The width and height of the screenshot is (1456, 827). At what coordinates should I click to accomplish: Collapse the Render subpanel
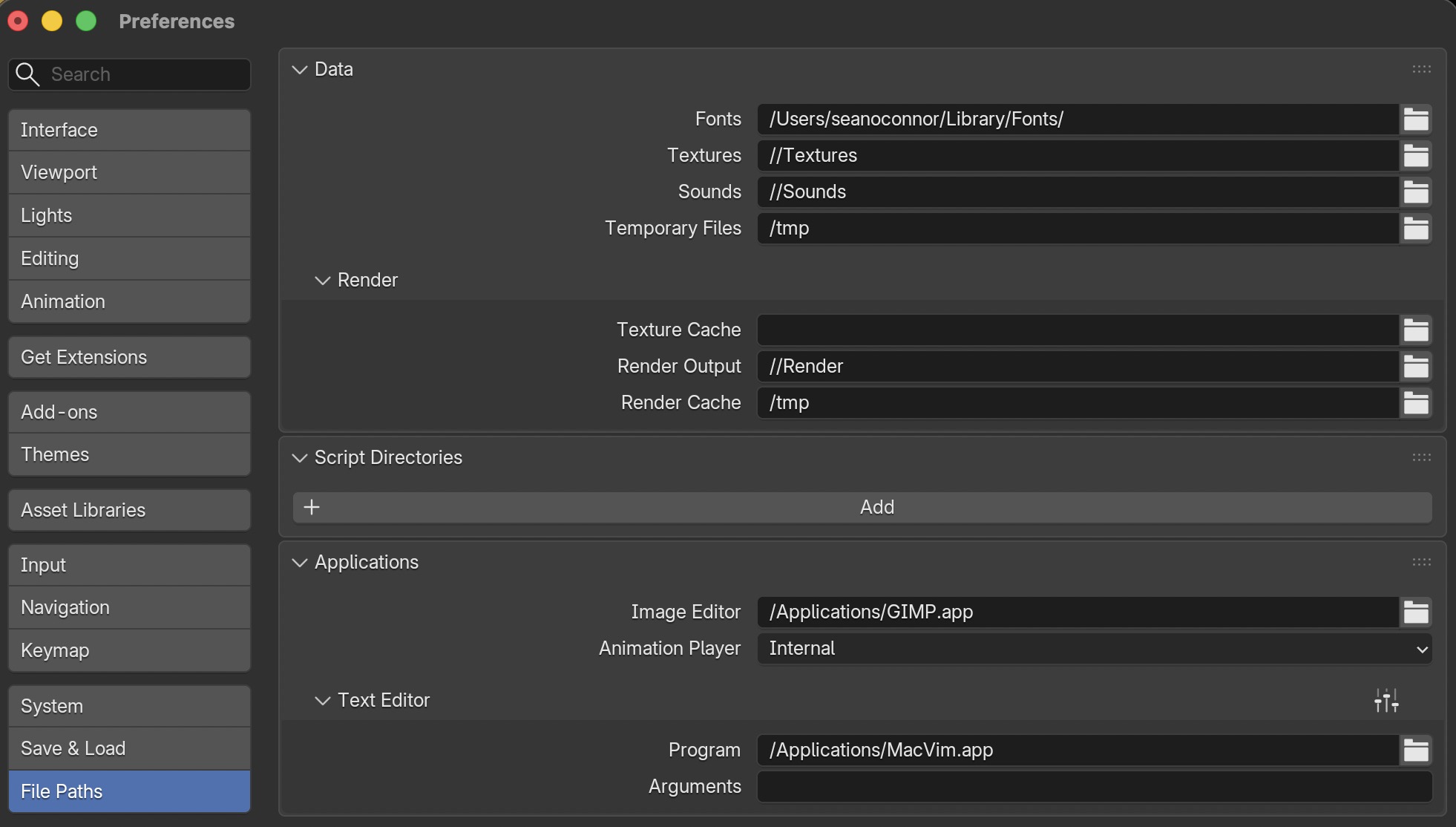[322, 281]
